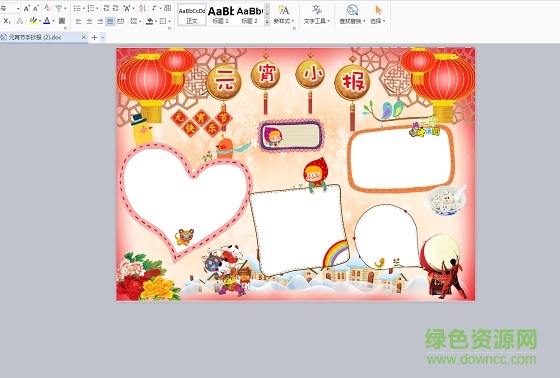Open the Chinese layout 'A' tool
The image size is (560, 378).
pyautogui.click(x=126, y=8)
